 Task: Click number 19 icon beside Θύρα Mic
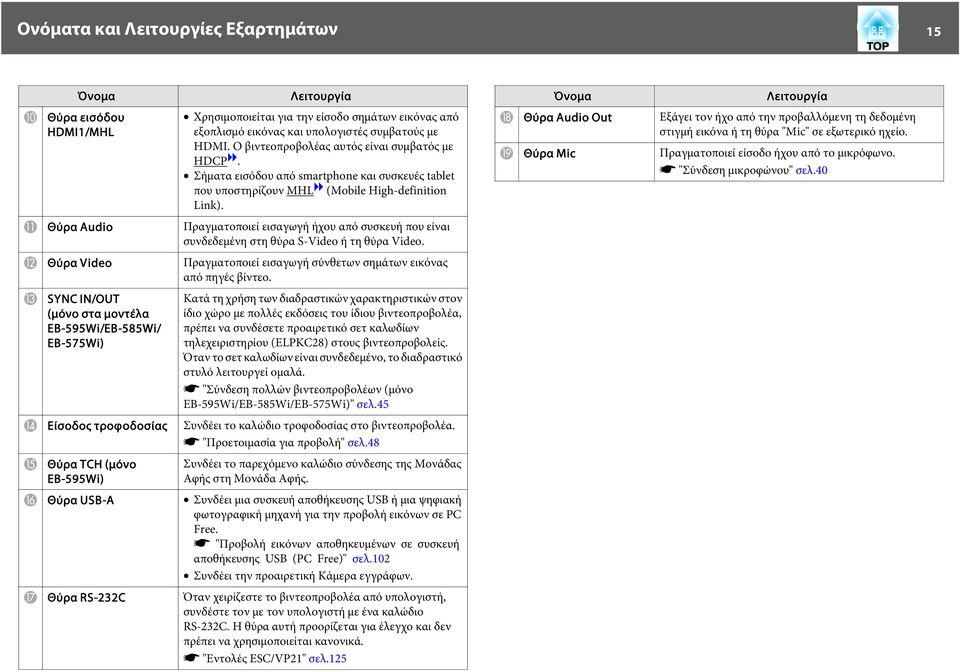pyautogui.click(x=506, y=153)
